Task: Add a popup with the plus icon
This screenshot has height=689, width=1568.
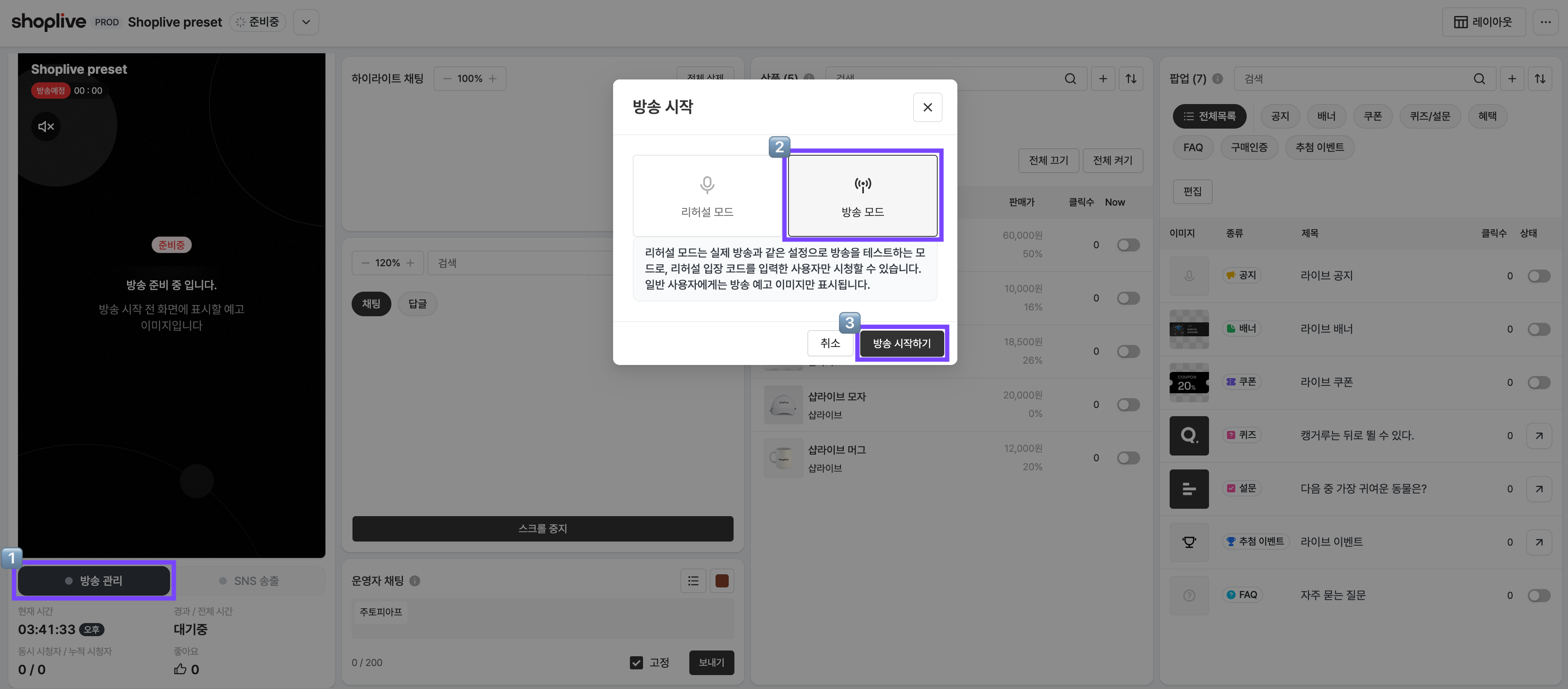Action: click(x=1511, y=79)
